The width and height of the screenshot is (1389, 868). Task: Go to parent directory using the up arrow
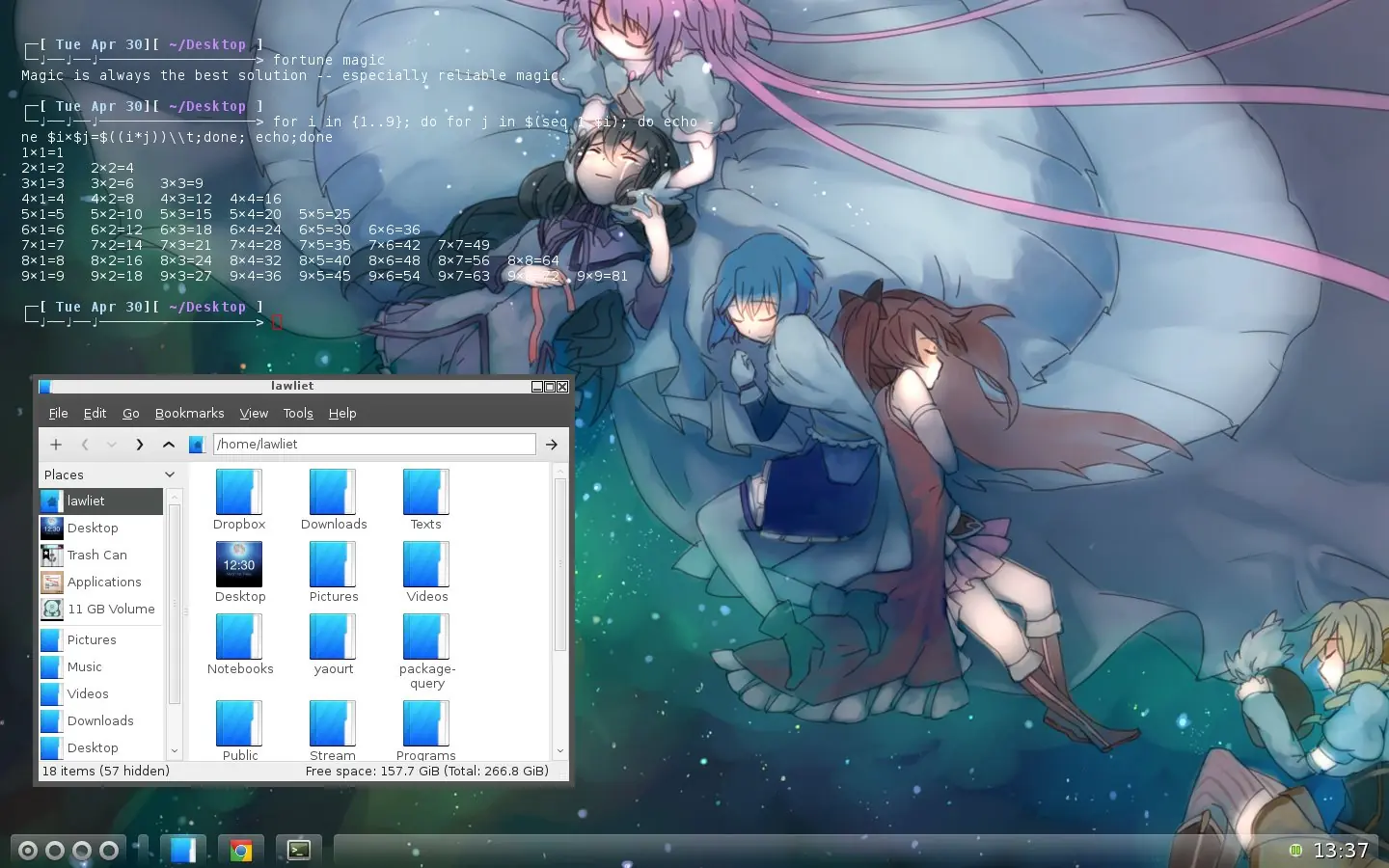pos(169,445)
